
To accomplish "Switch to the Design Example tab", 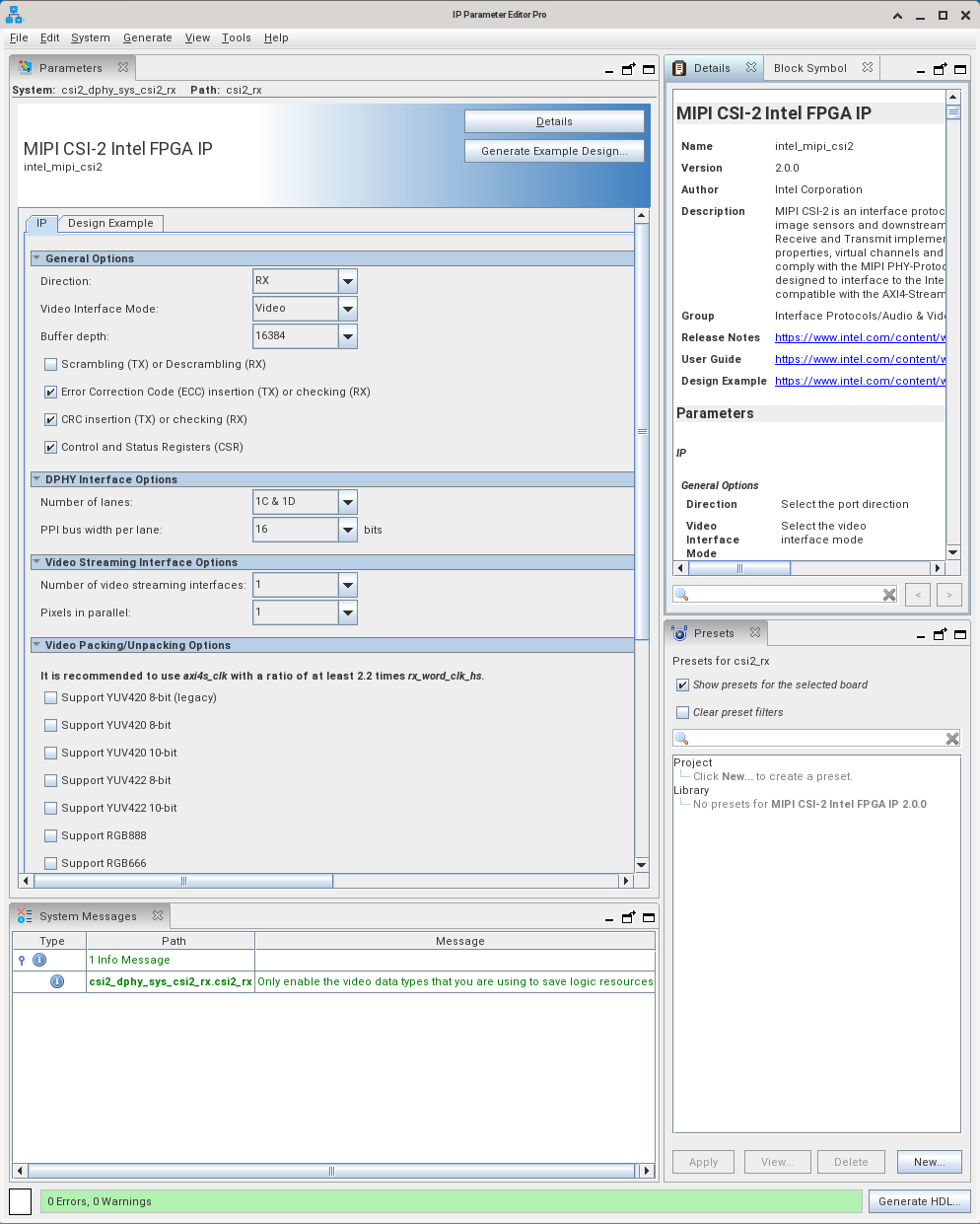I will point(110,223).
